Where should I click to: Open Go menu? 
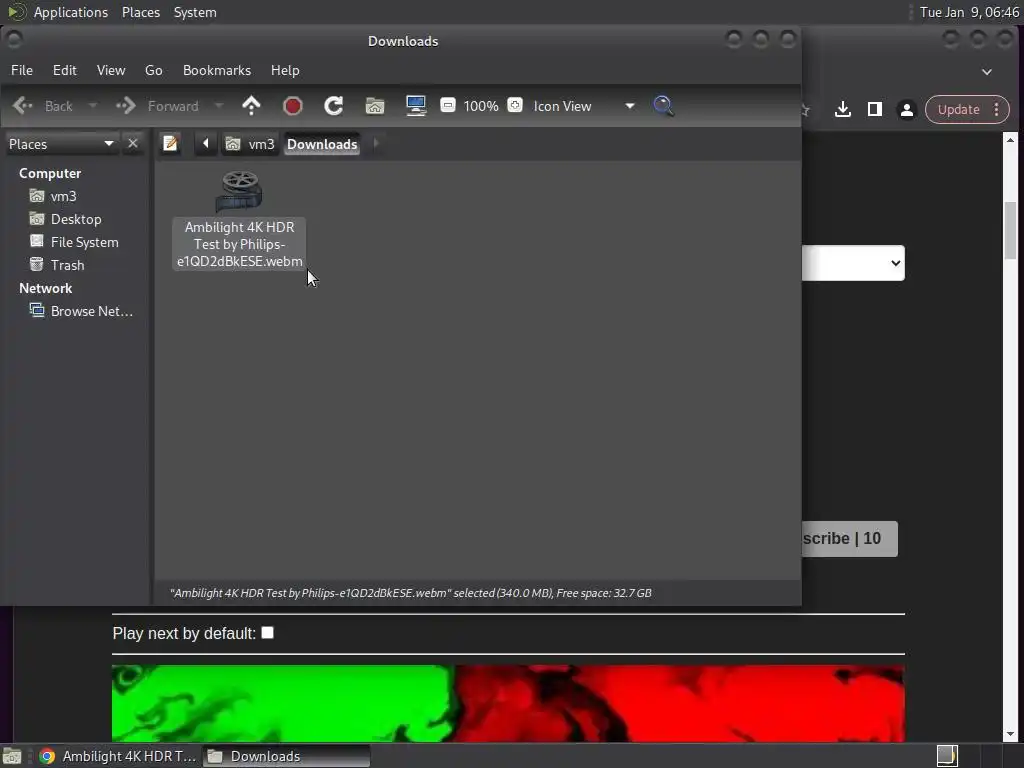point(153,70)
